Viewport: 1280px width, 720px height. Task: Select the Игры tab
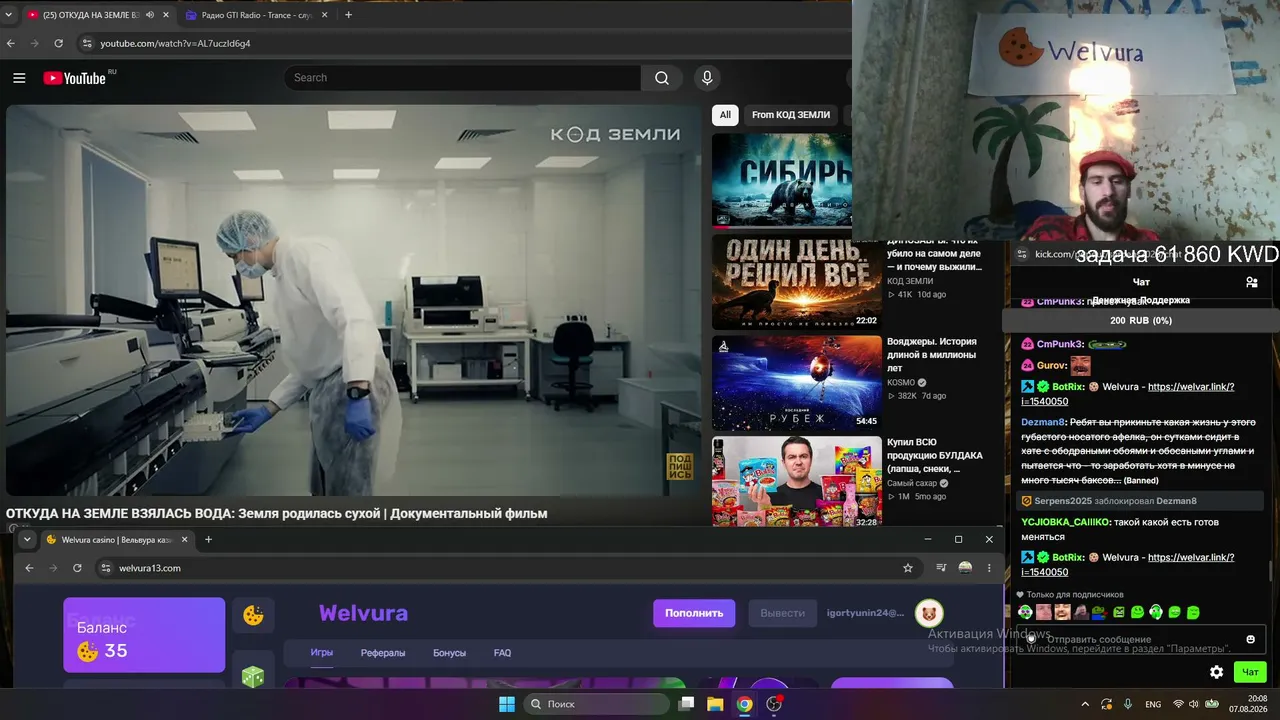tap(322, 653)
